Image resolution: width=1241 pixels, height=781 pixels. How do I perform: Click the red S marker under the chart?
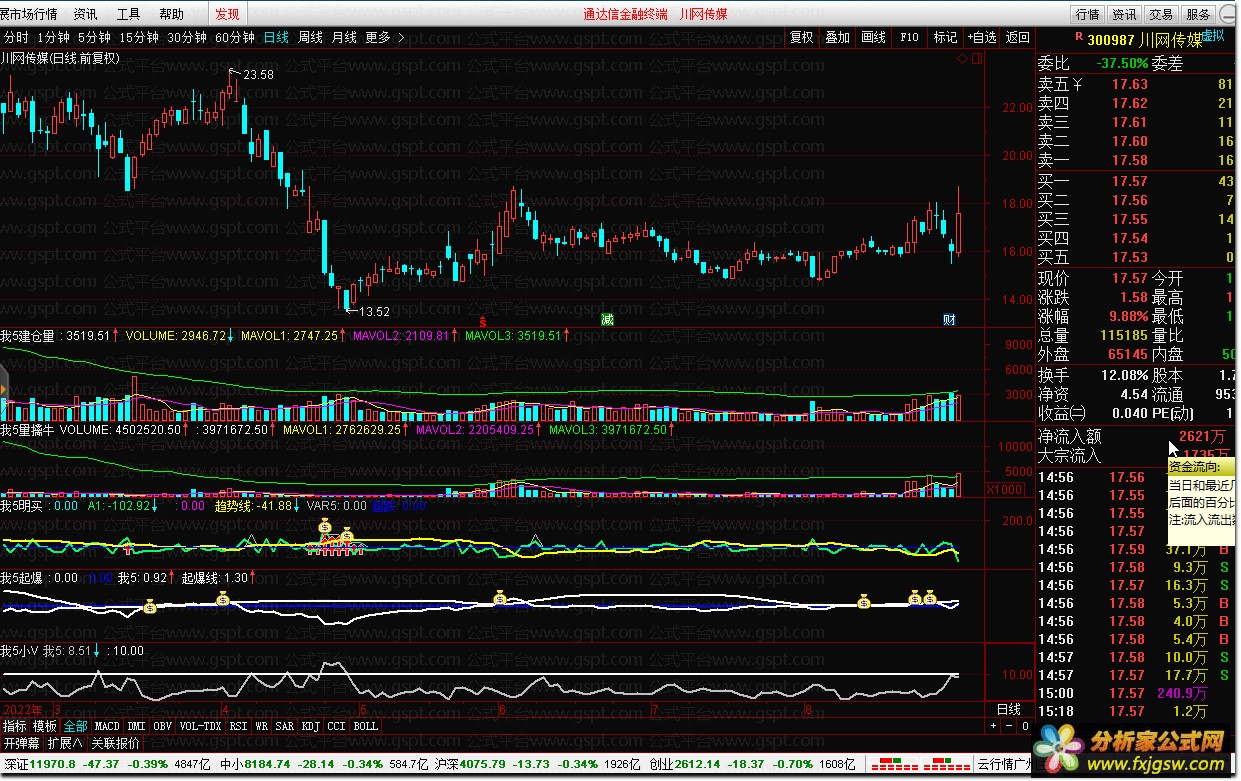tap(483, 321)
